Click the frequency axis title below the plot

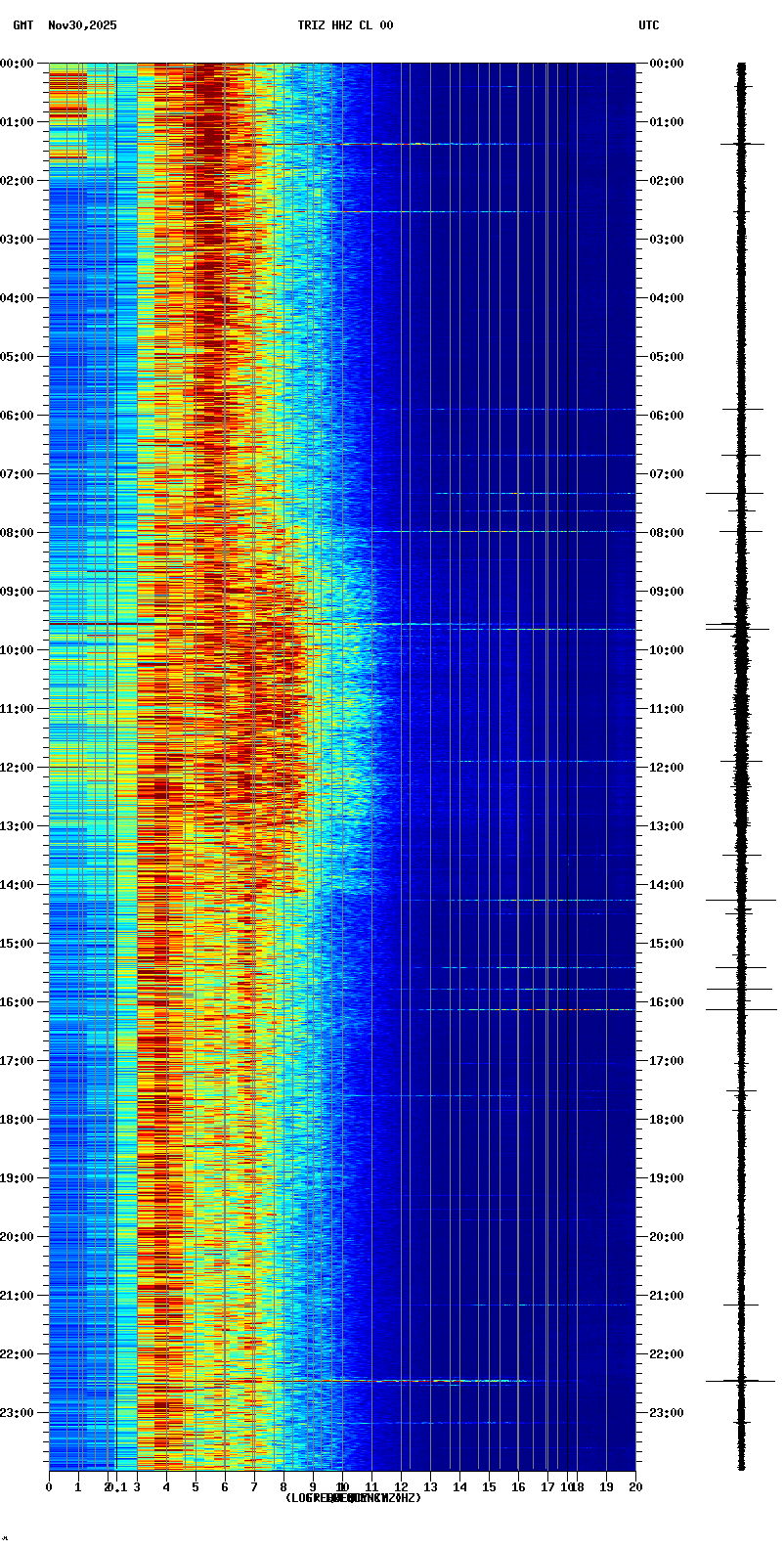[352, 1498]
